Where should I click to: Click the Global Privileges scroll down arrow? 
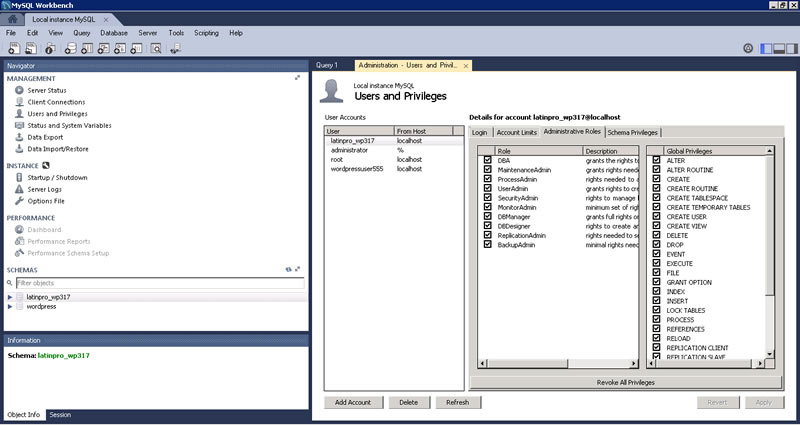[x=769, y=354]
